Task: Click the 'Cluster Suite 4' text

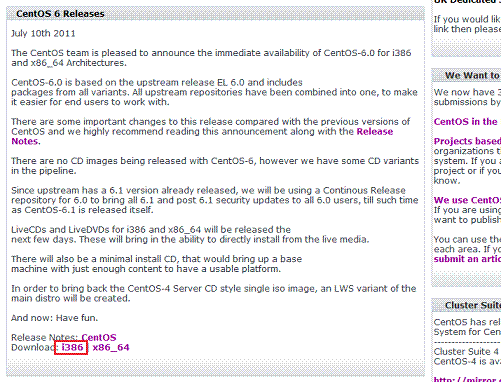Action: (x=466, y=352)
